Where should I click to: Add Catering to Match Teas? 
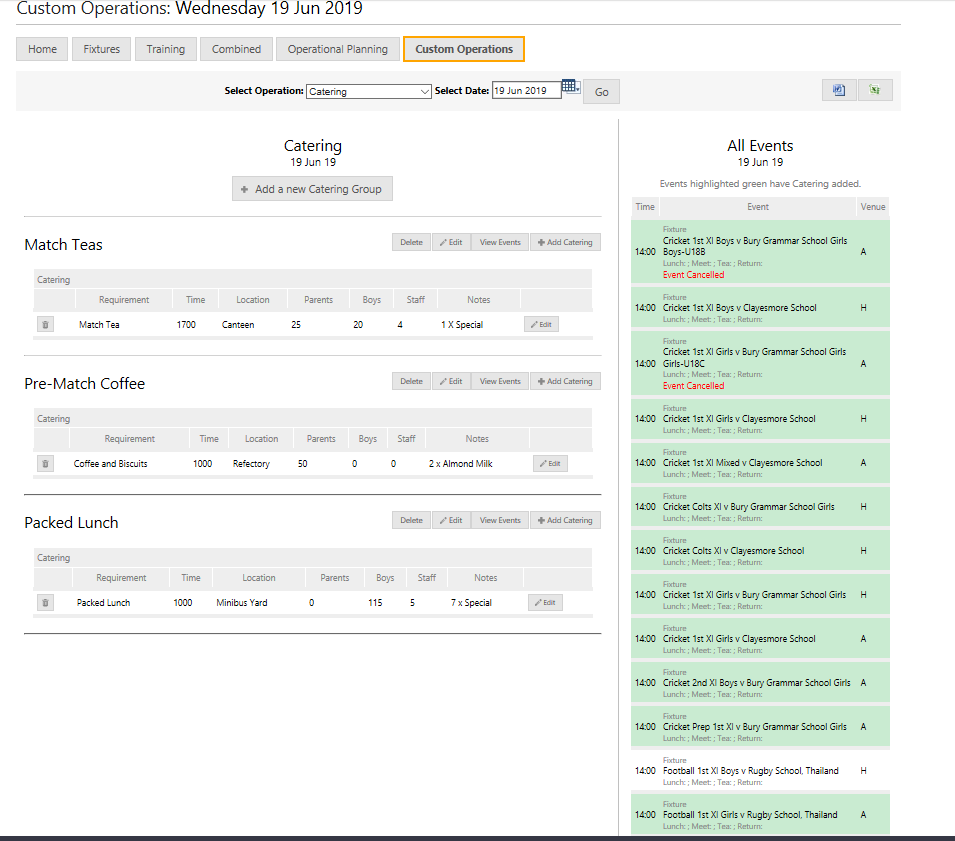(565, 242)
